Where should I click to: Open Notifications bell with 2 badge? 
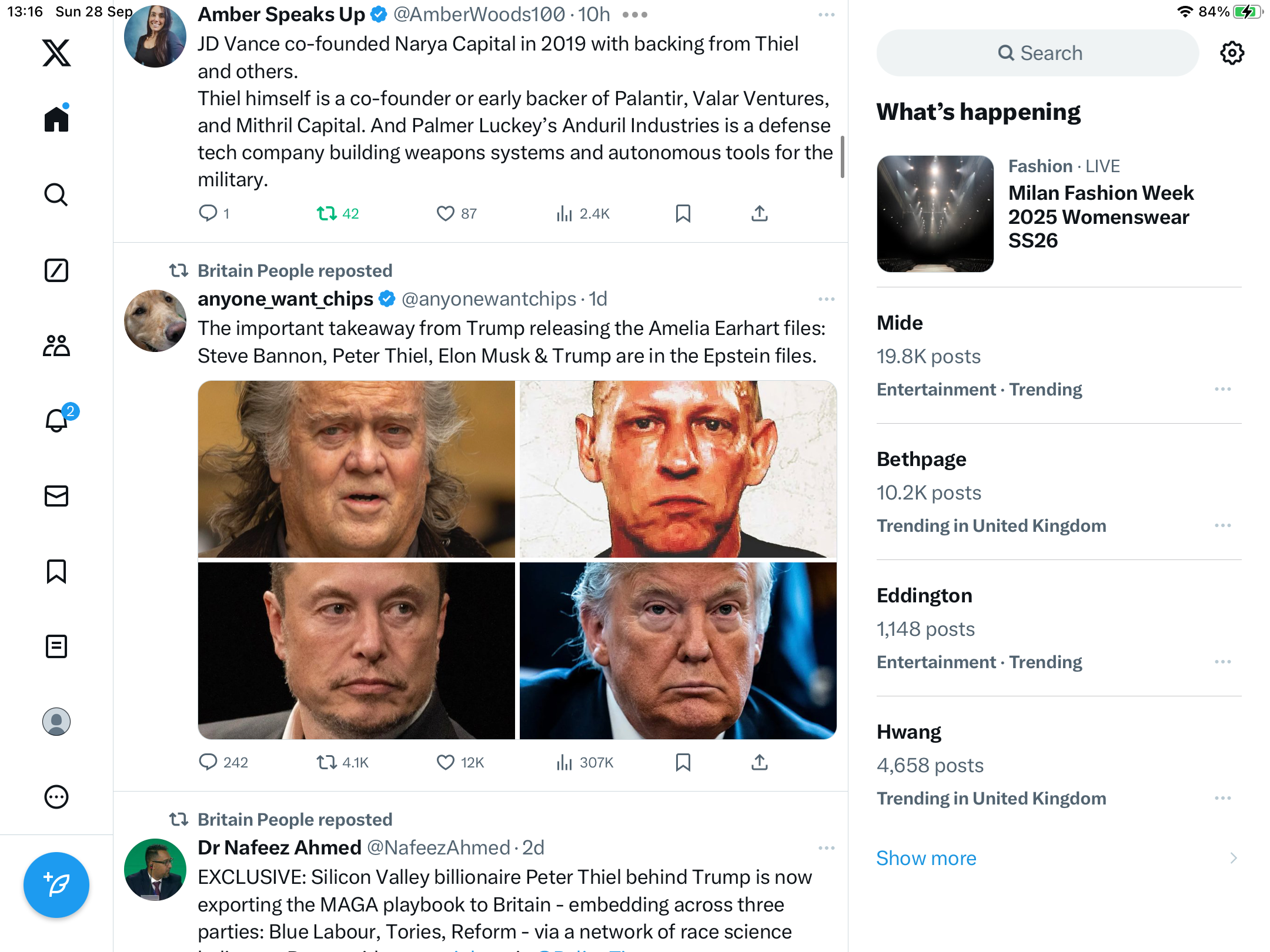(x=58, y=420)
